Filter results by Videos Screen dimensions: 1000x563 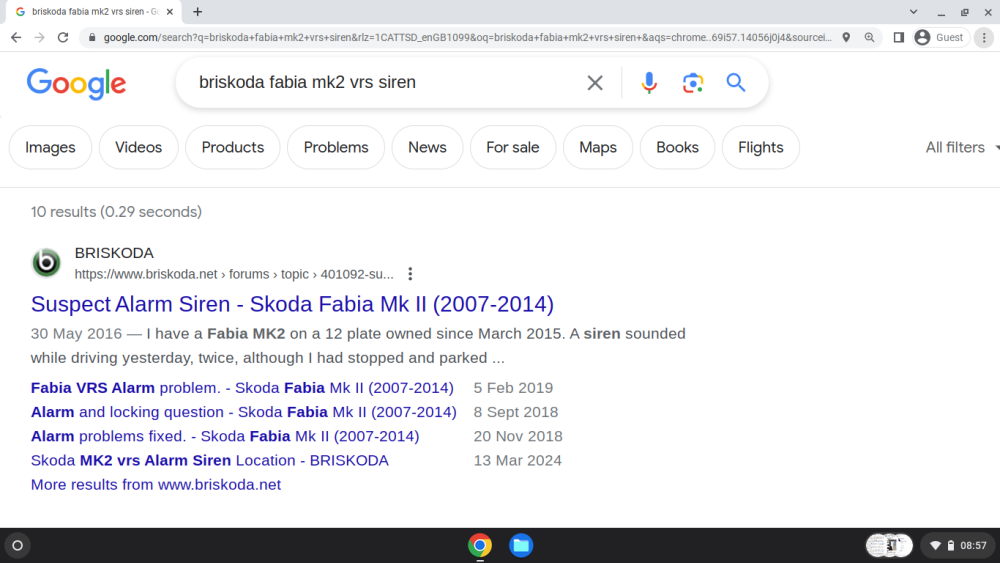tap(138, 147)
